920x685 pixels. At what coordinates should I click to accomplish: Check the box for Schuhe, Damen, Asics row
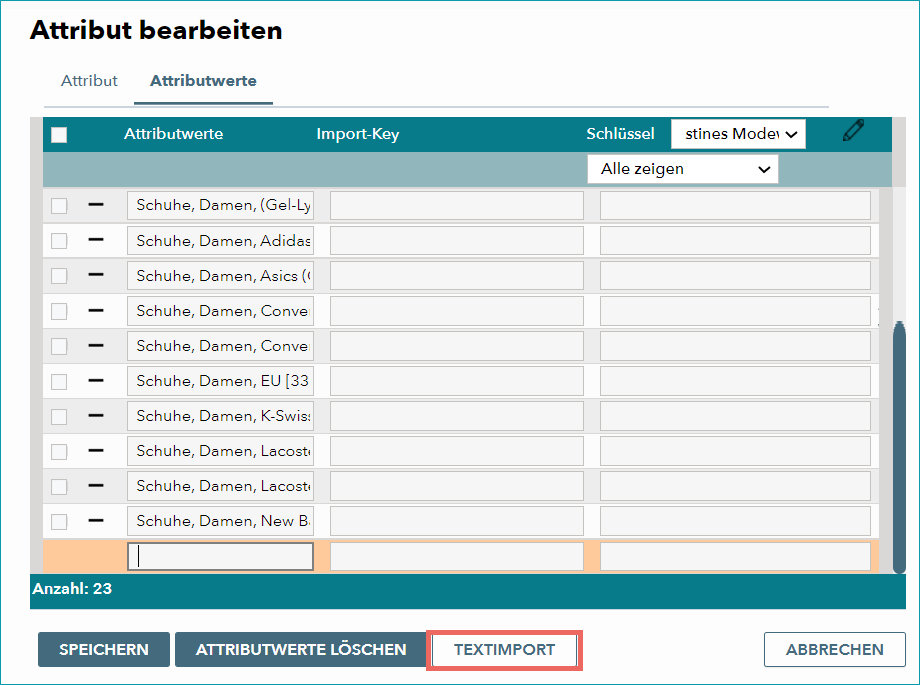coord(59,276)
